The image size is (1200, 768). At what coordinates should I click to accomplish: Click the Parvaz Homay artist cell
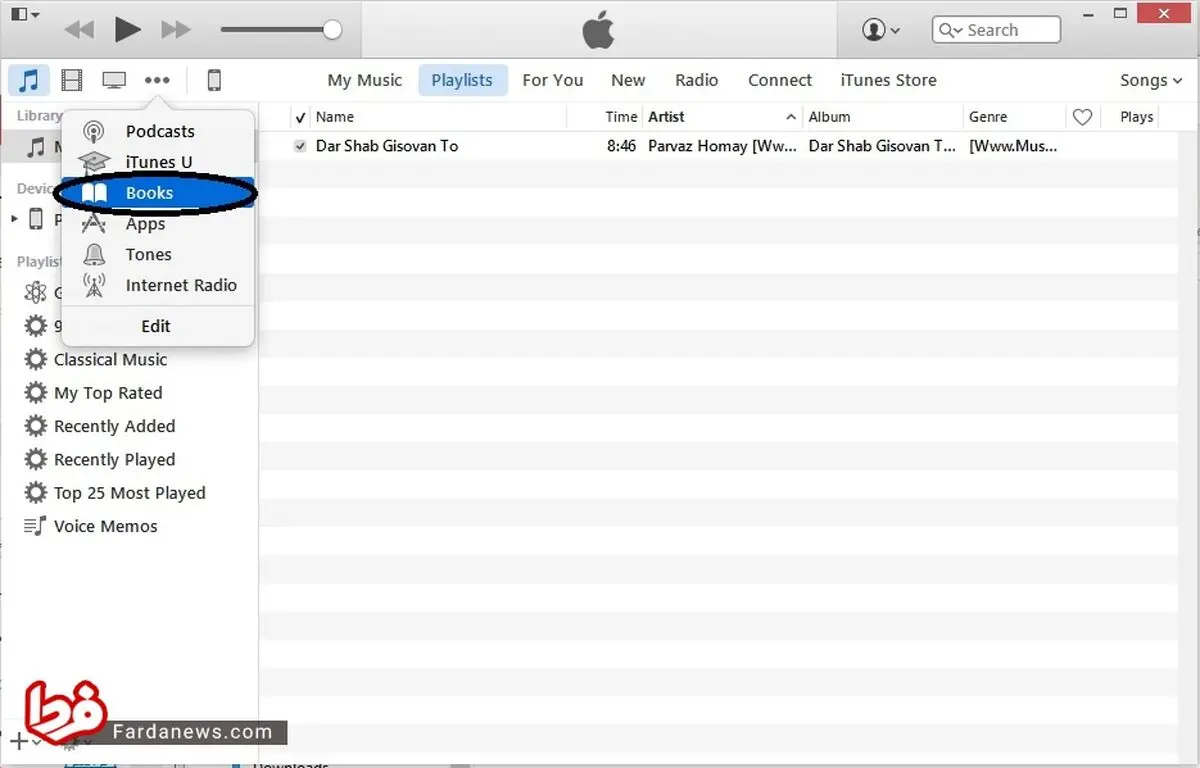tap(722, 146)
